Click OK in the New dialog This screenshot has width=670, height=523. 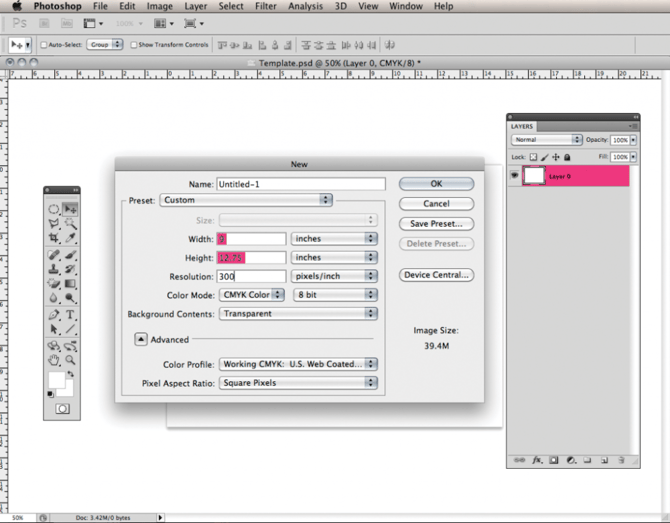tap(436, 184)
